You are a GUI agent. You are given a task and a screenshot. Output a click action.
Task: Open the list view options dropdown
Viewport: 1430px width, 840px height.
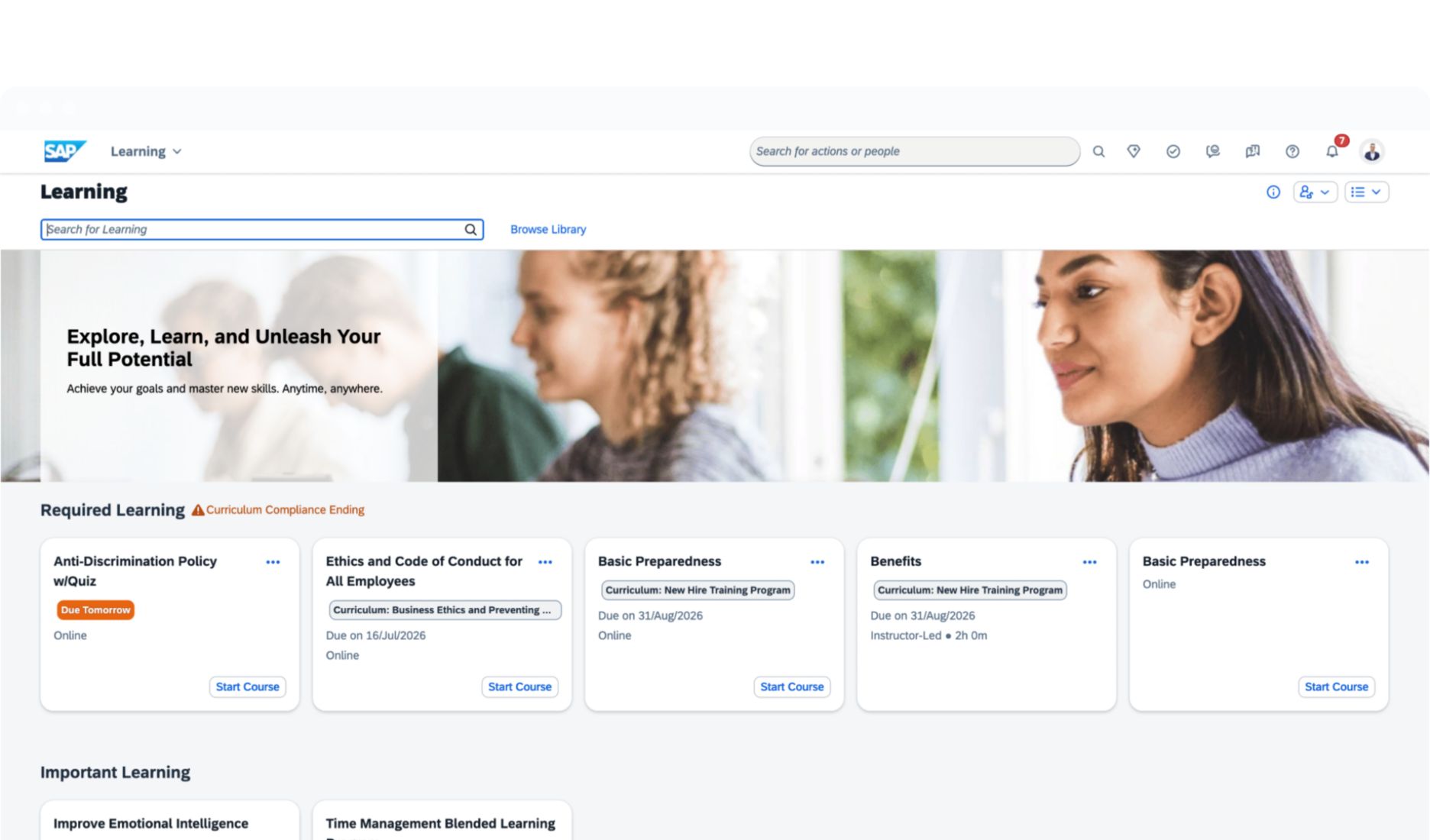click(x=1367, y=192)
